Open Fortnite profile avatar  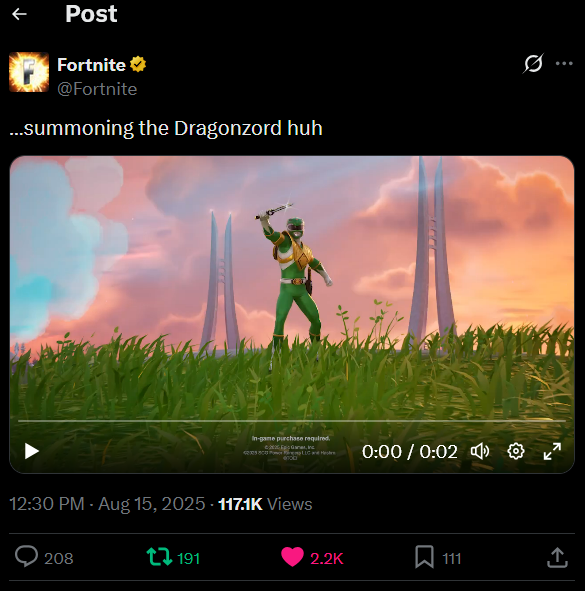pos(29,72)
